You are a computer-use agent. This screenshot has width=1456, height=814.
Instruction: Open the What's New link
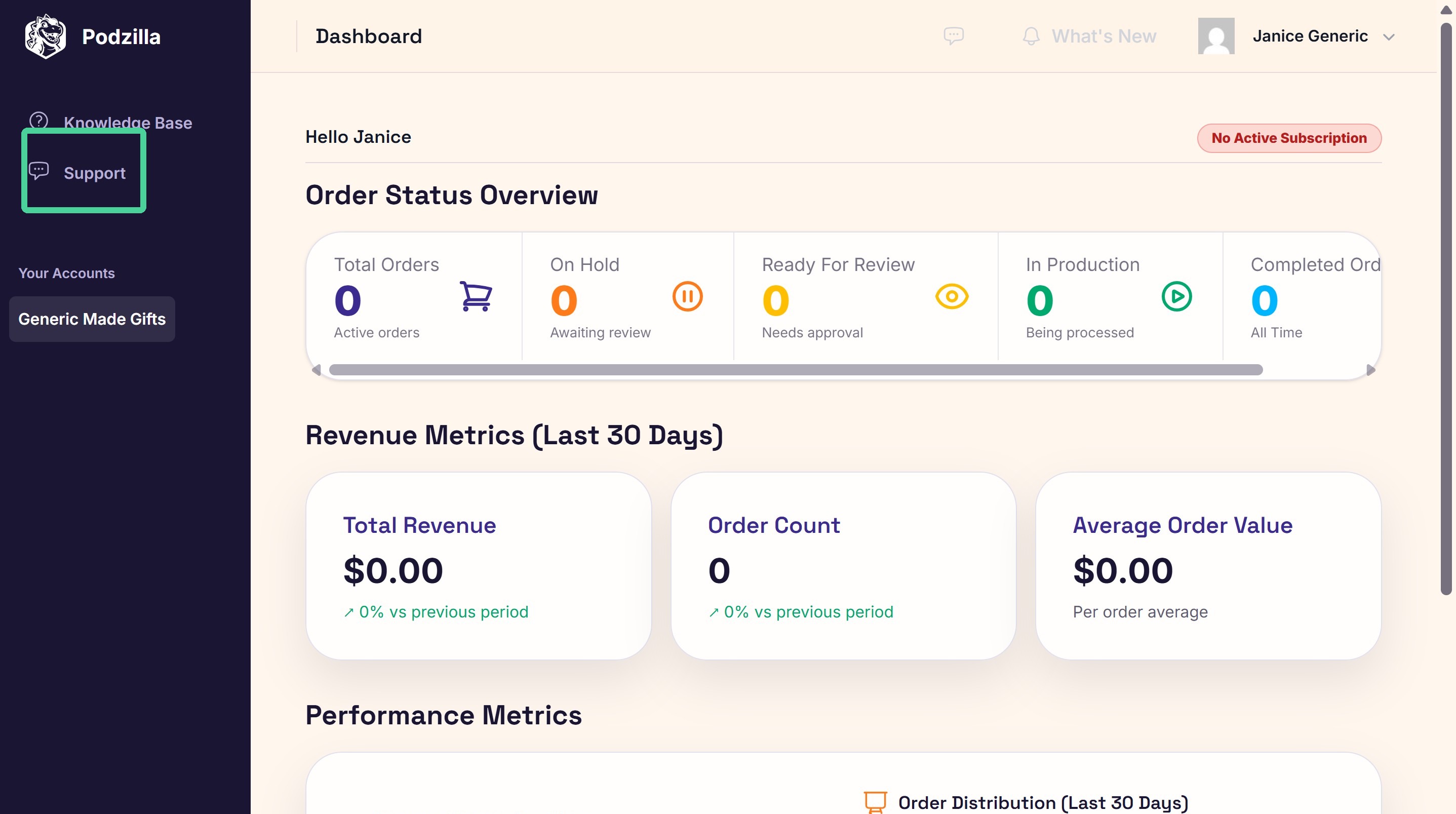(1104, 36)
